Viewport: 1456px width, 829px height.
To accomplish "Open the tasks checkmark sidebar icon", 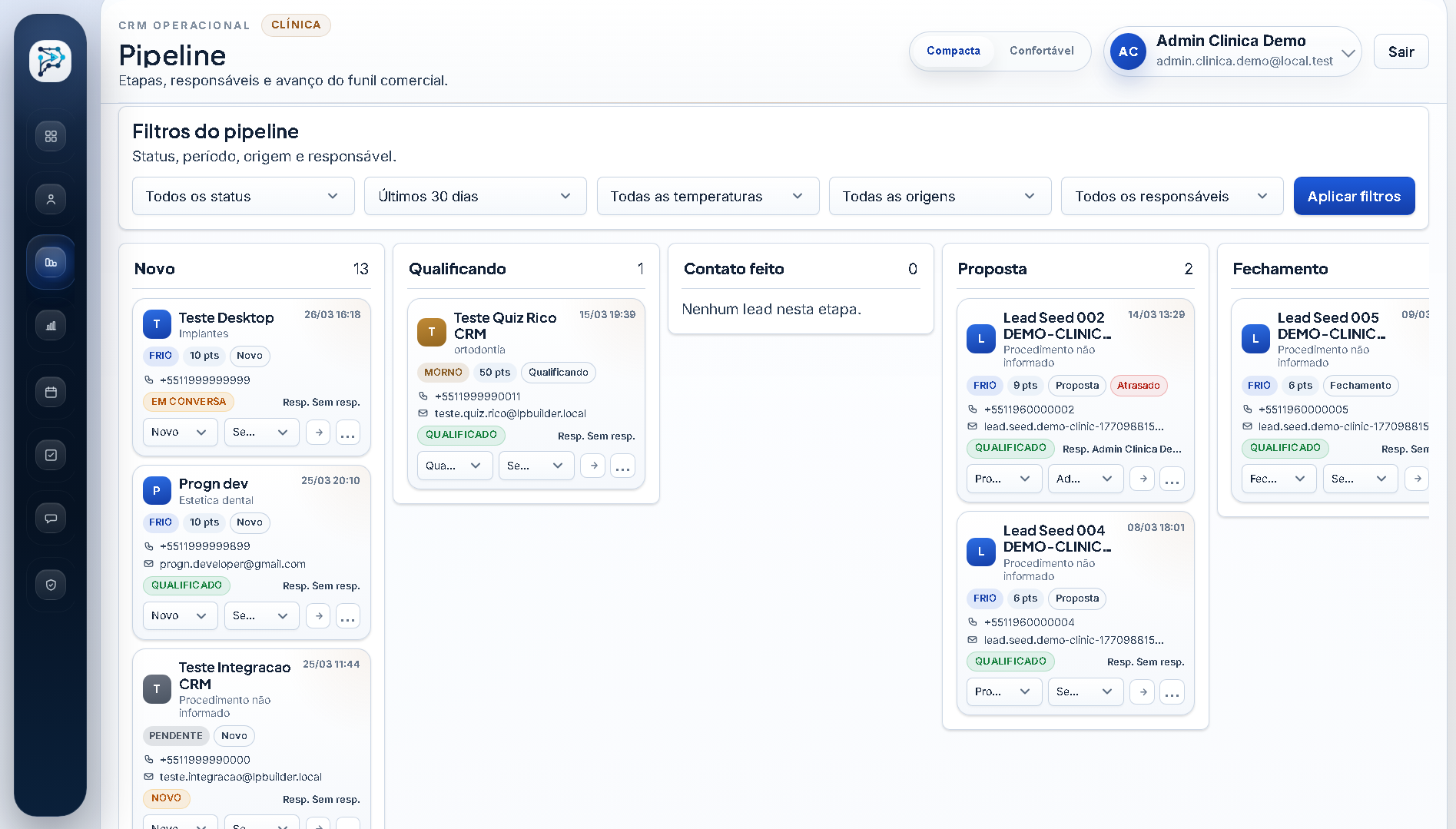I will coord(51,456).
